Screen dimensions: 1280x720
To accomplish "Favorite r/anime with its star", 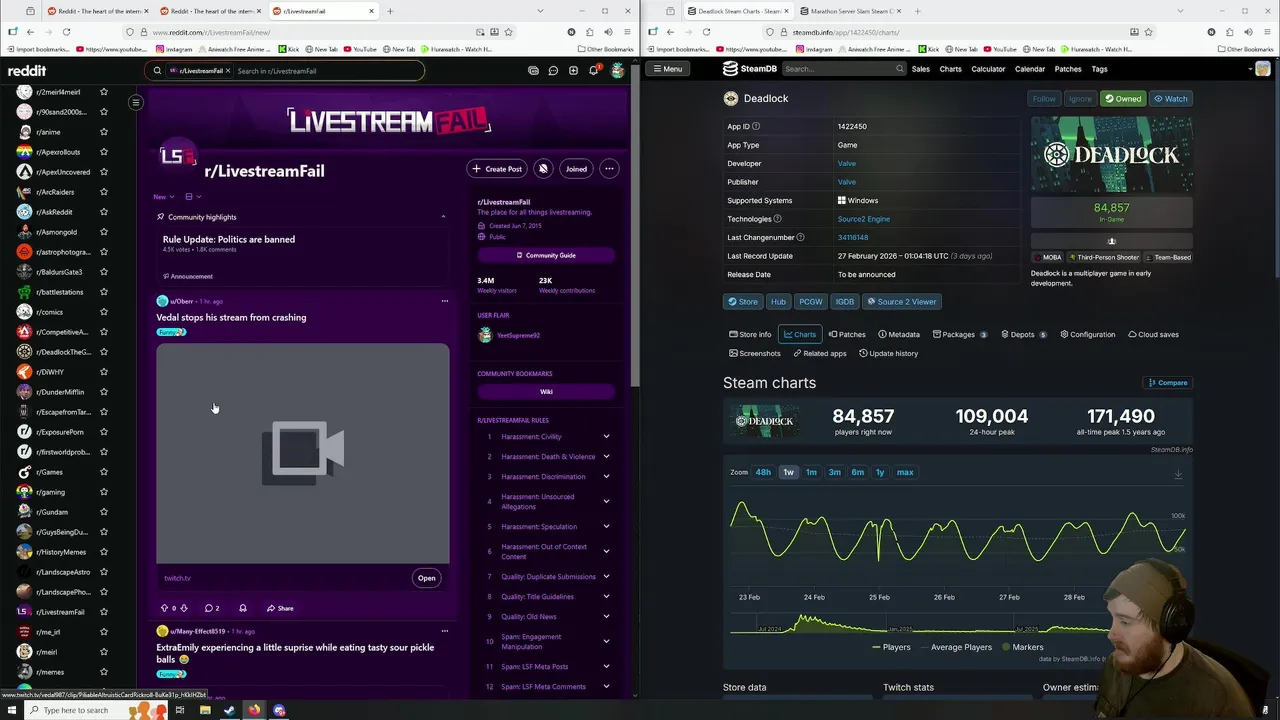I will click(x=103, y=132).
